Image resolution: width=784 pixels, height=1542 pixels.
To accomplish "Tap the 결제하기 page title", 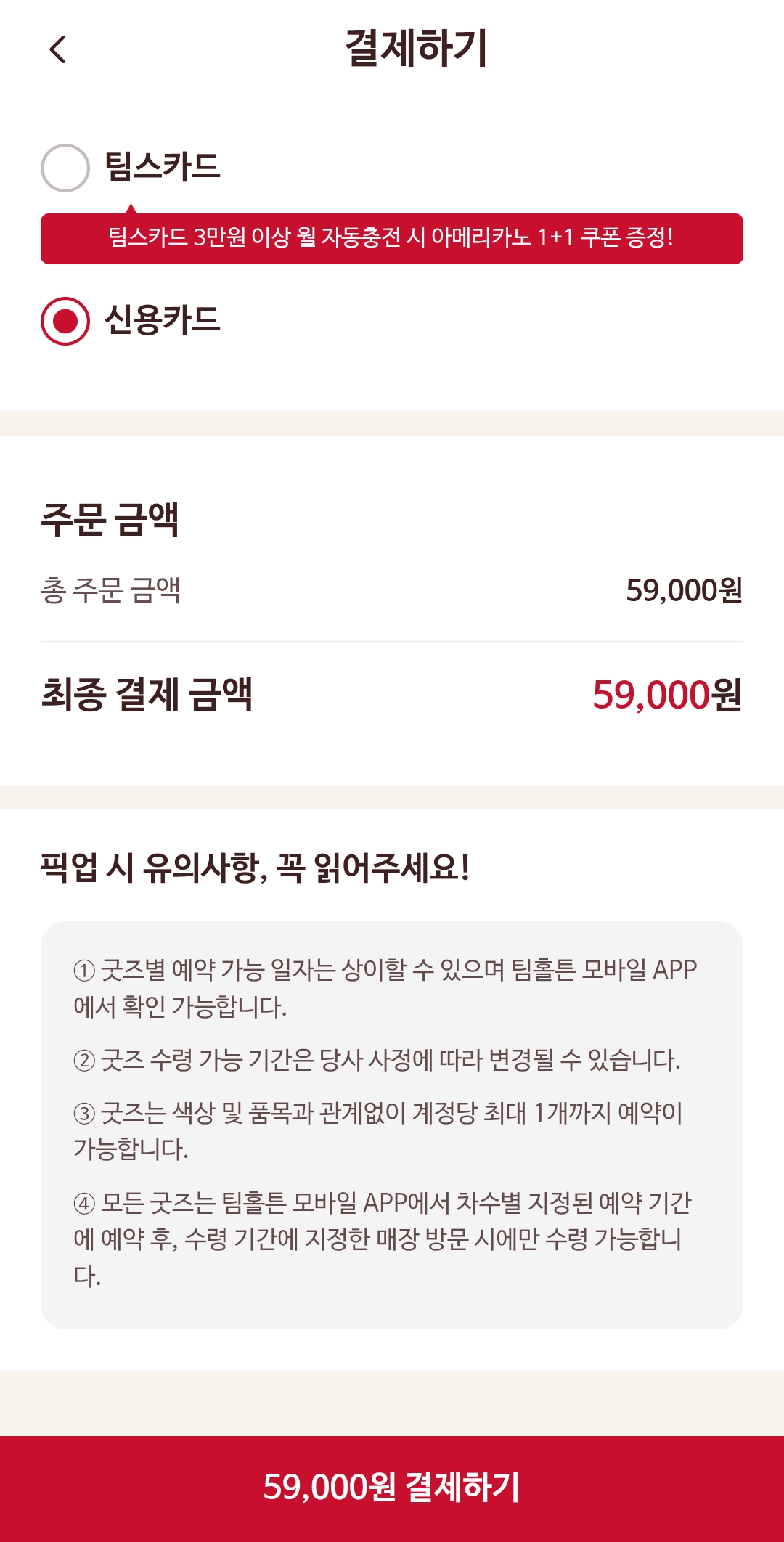I will click(416, 49).
